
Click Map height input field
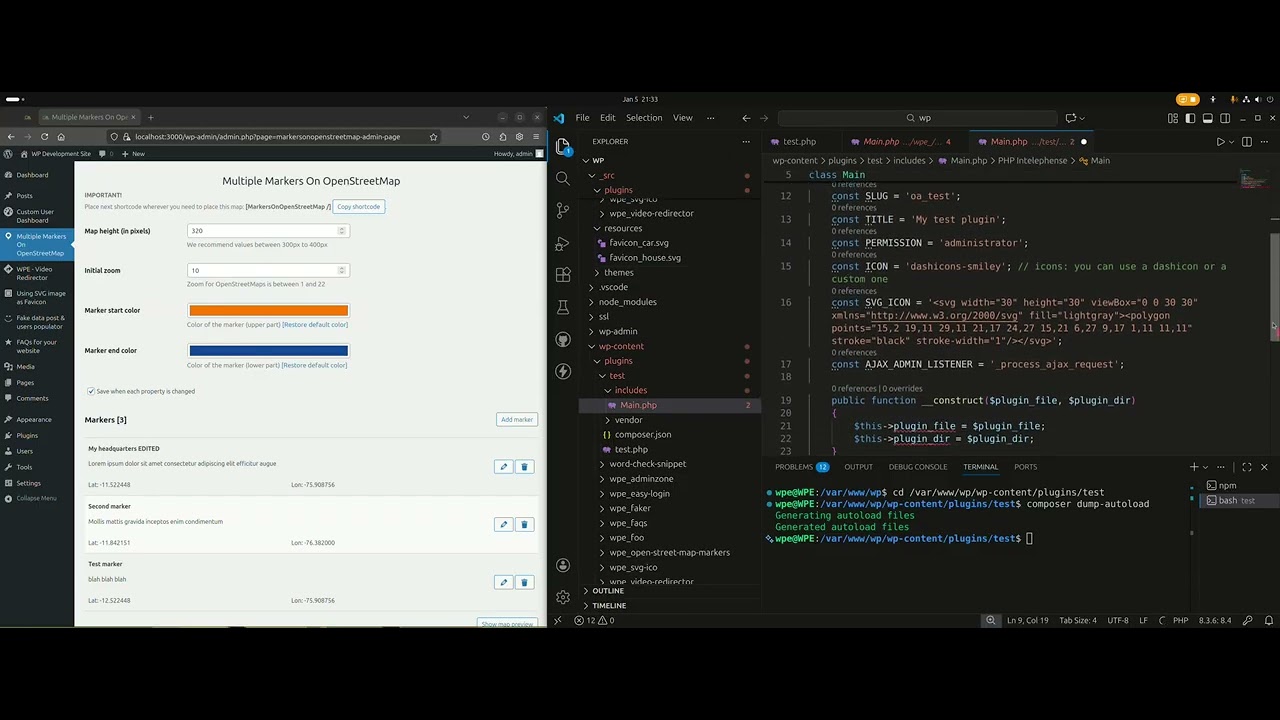coord(267,231)
